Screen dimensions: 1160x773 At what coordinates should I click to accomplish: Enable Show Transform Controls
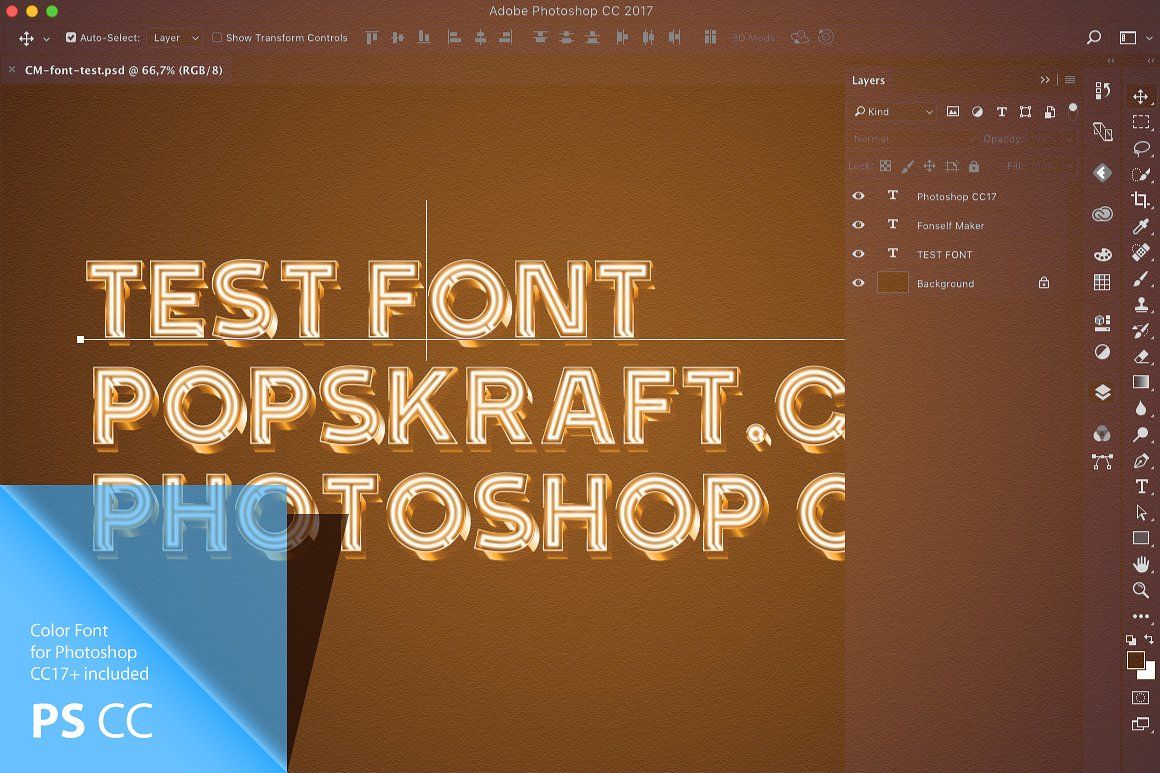pyautogui.click(x=216, y=37)
